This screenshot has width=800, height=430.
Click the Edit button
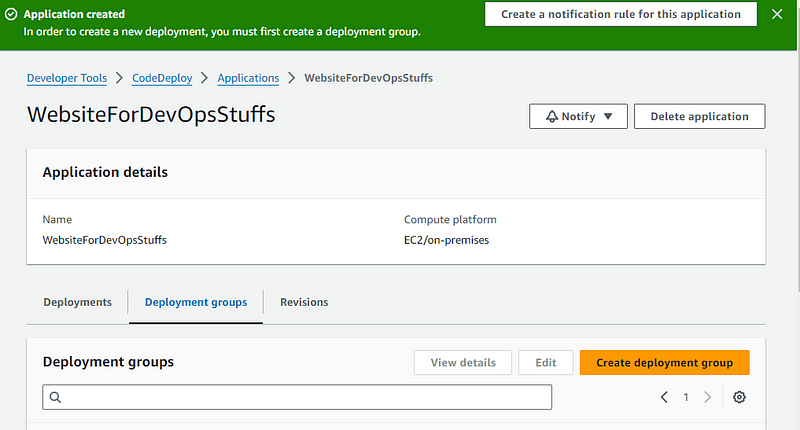point(545,363)
